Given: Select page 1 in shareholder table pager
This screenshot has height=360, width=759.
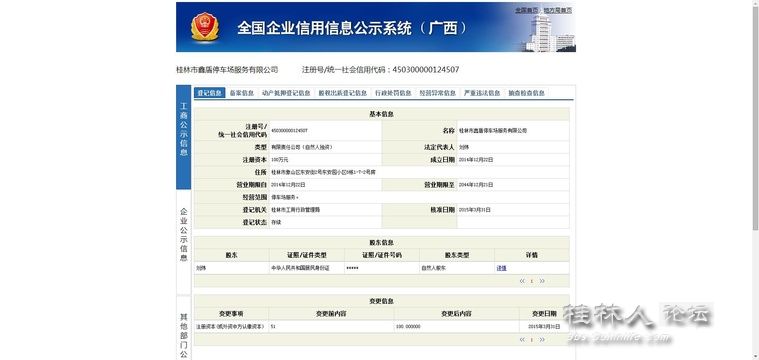Looking at the screenshot, I should coord(532,281).
